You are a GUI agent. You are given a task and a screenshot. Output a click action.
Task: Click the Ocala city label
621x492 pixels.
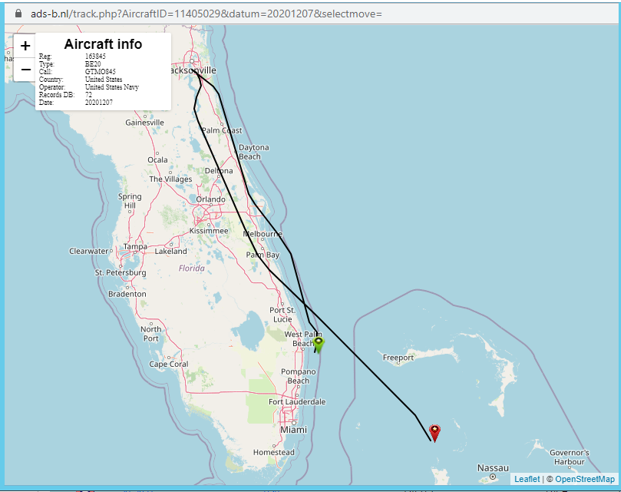157,160
